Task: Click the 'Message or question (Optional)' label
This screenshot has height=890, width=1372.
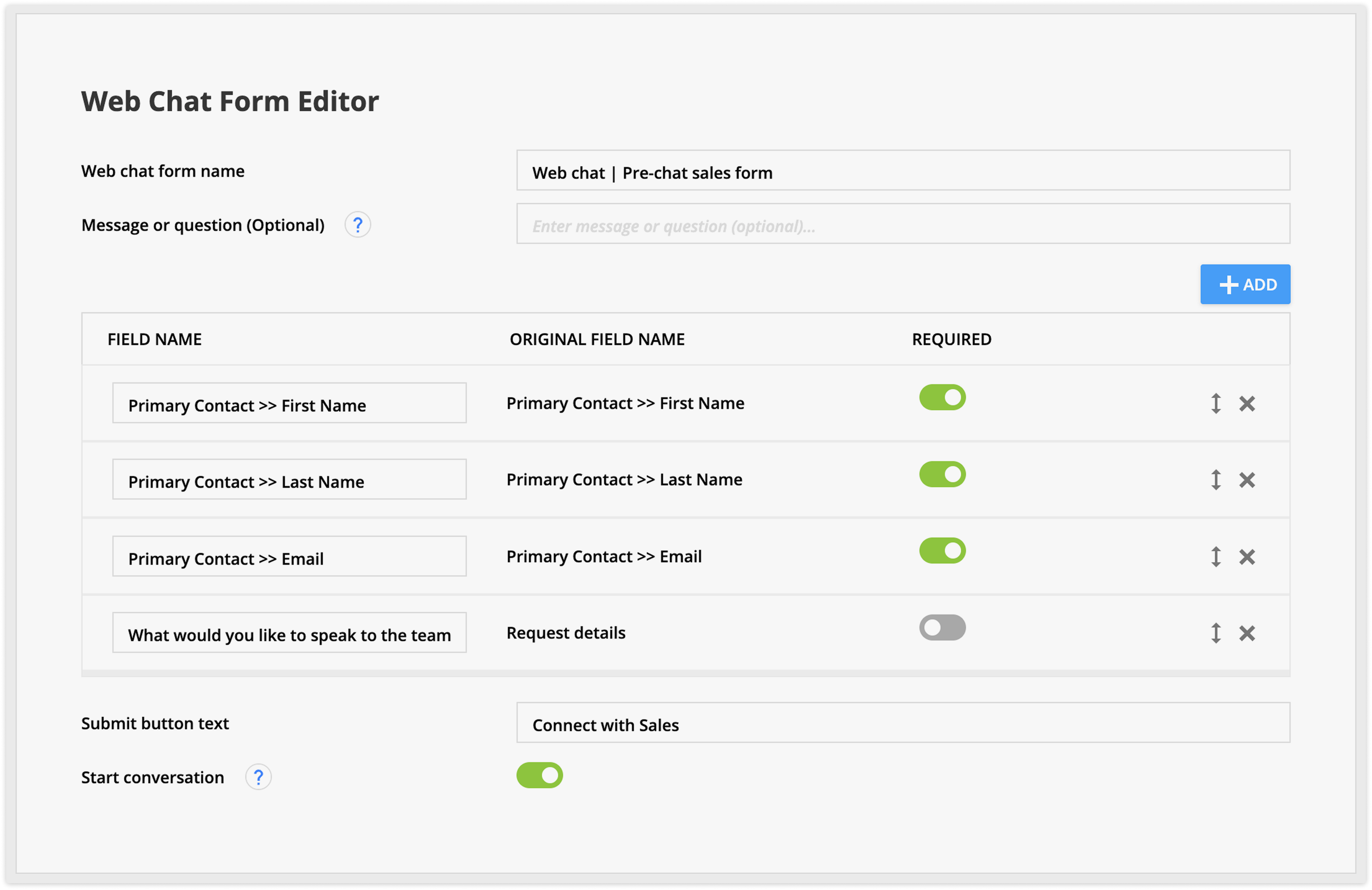Action: pyautogui.click(x=203, y=225)
